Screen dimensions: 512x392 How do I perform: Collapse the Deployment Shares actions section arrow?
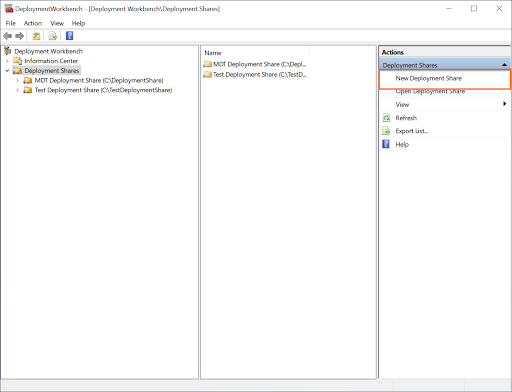pos(505,65)
